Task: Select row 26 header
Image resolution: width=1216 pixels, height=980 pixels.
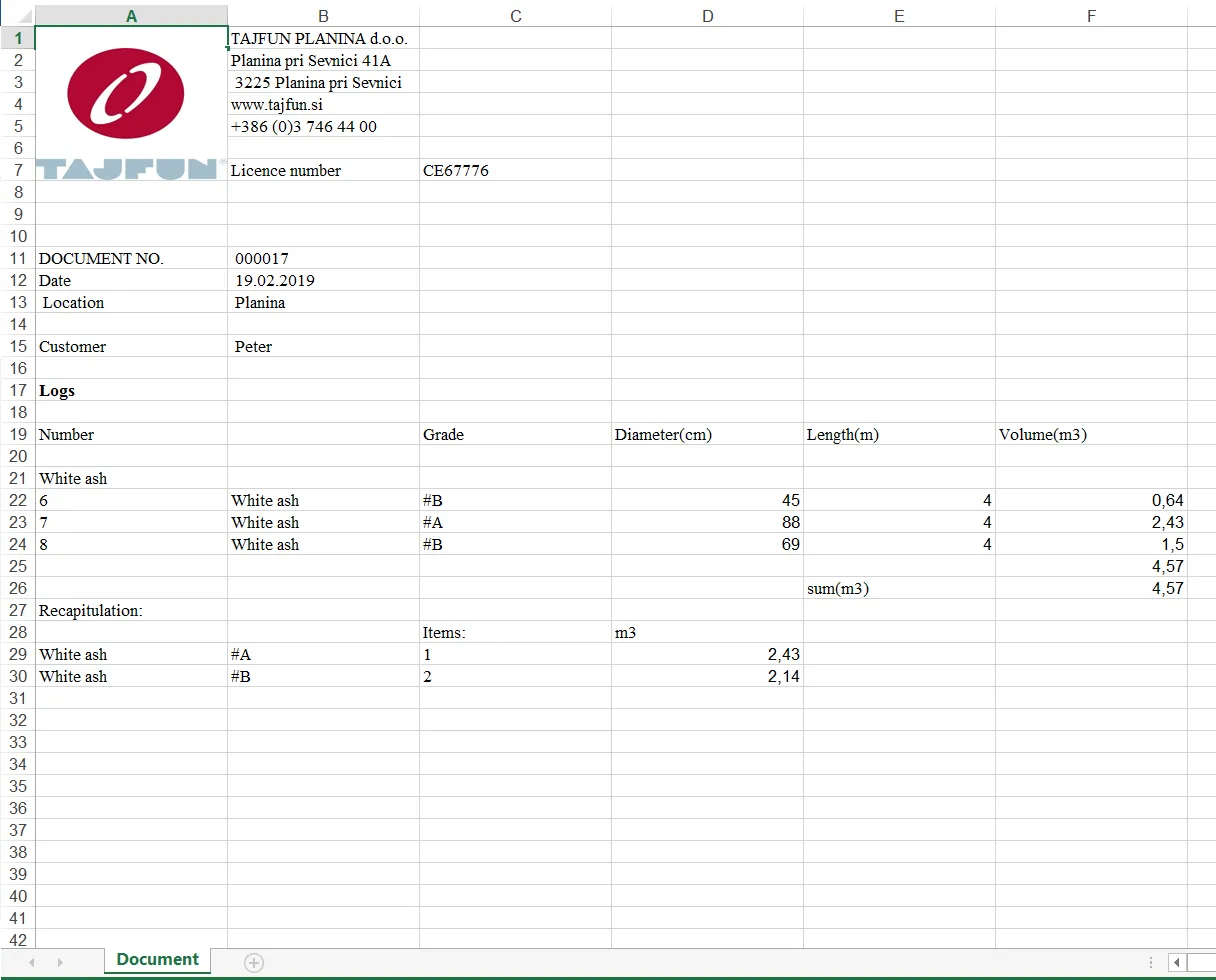Action: click(x=17, y=588)
